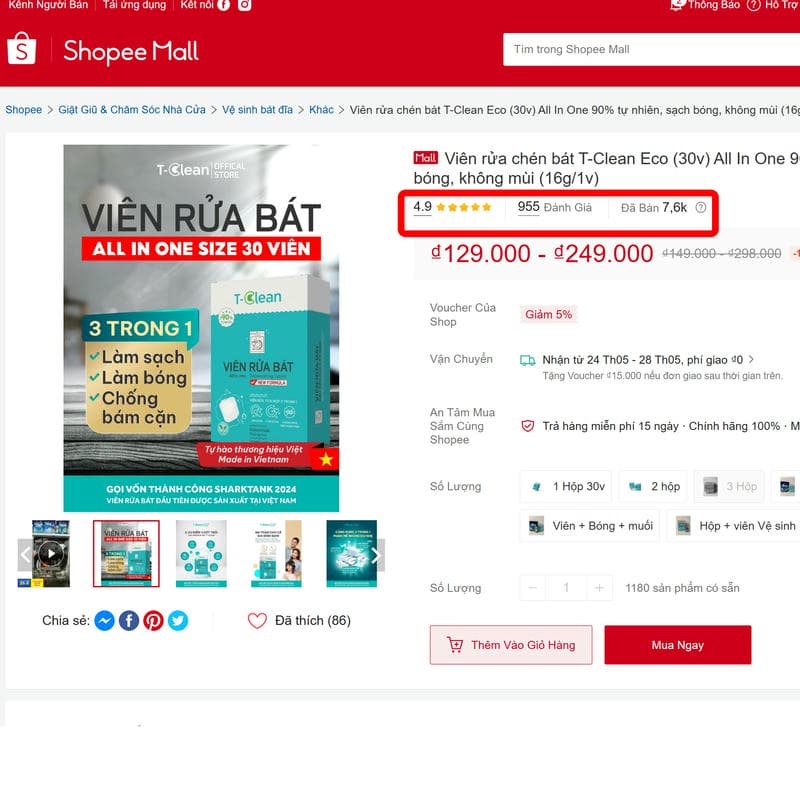
Task: Click the Mua Ngay button
Action: [678, 645]
